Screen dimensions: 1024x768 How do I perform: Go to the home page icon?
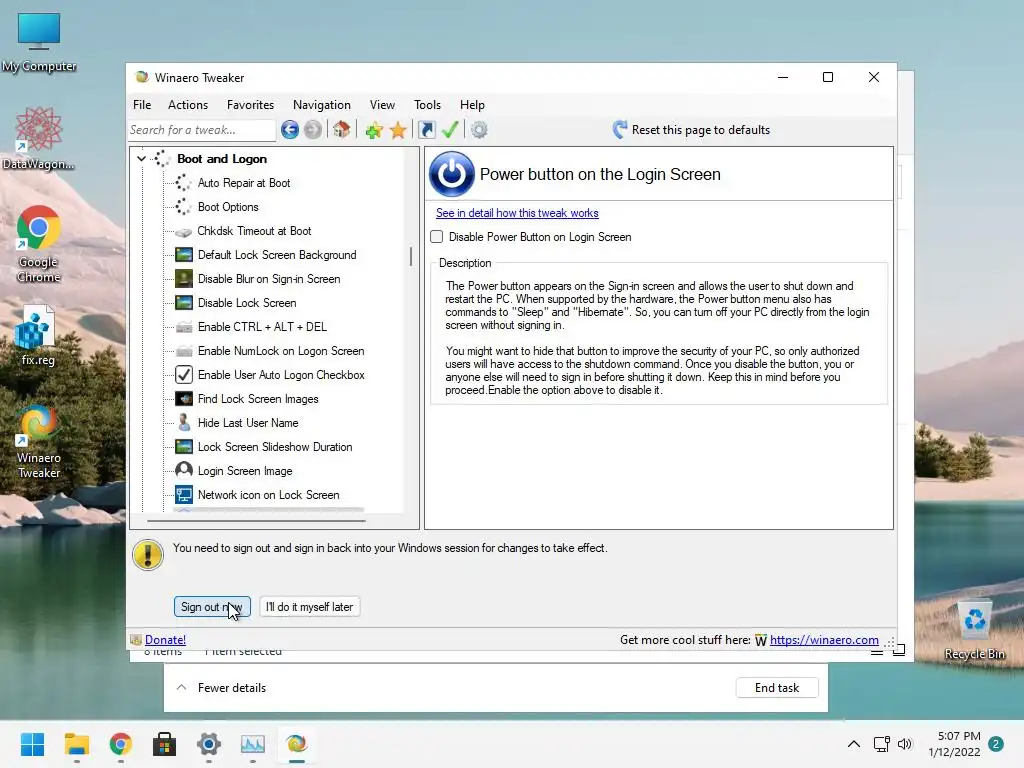(x=342, y=129)
